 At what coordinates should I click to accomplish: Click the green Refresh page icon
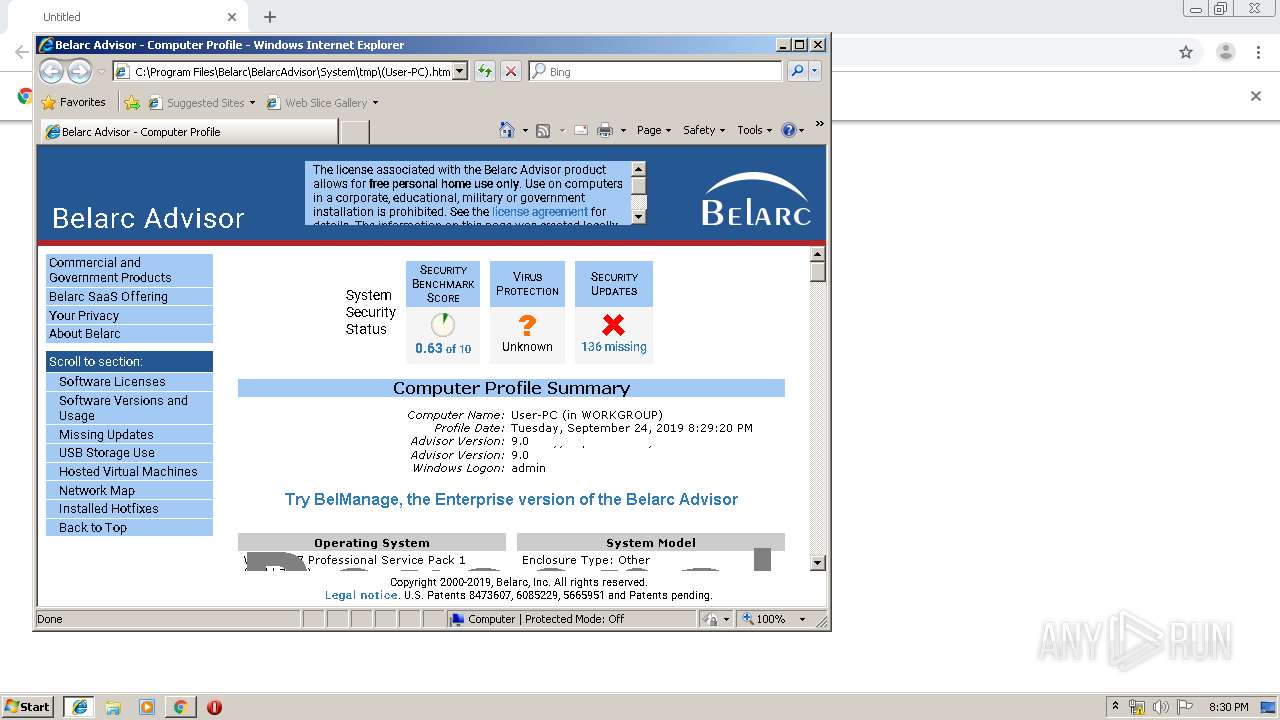(x=485, y=71)
